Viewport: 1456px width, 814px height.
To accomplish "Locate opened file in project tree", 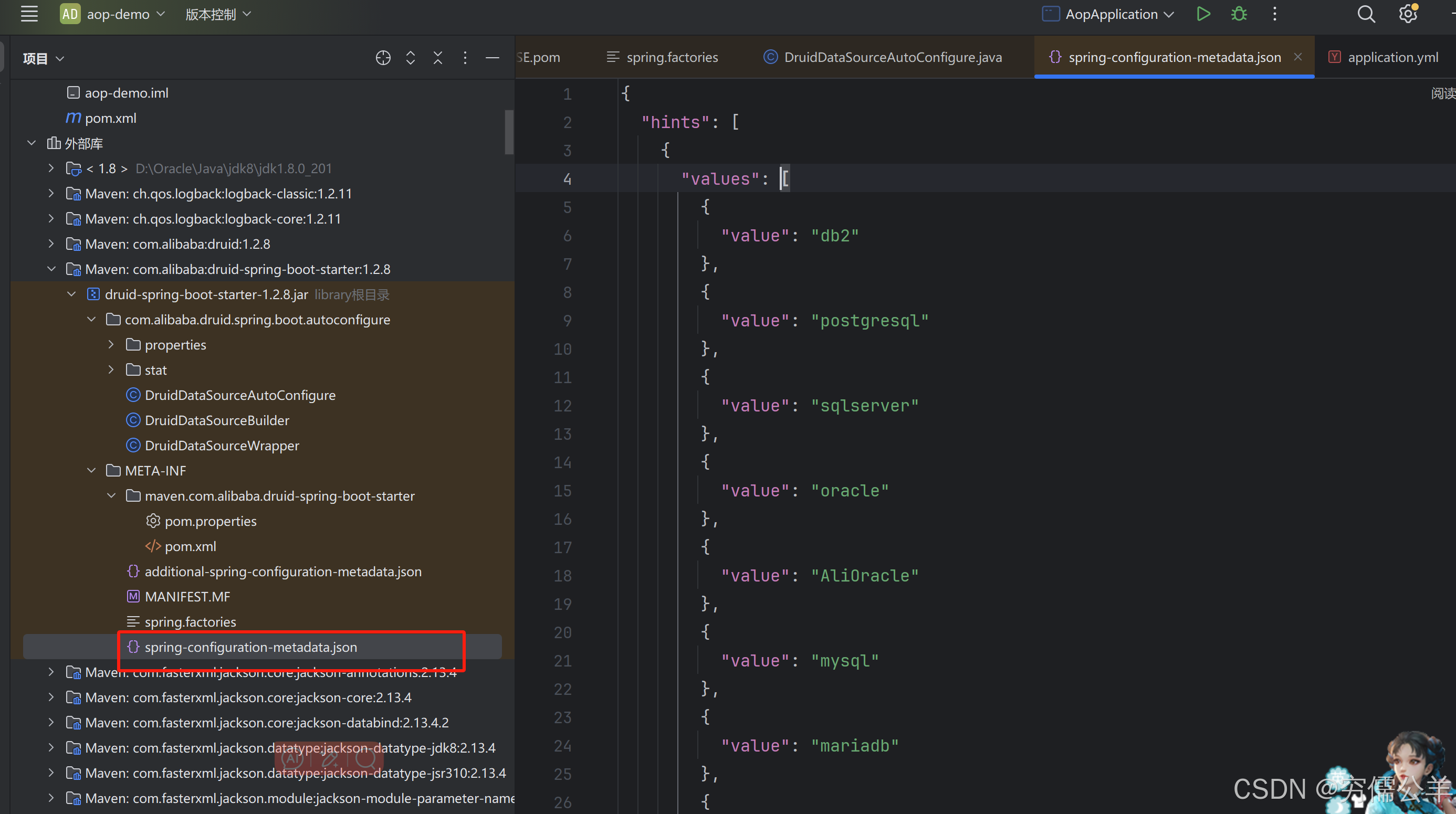I will pyautogui.click(x=383, y=58).
